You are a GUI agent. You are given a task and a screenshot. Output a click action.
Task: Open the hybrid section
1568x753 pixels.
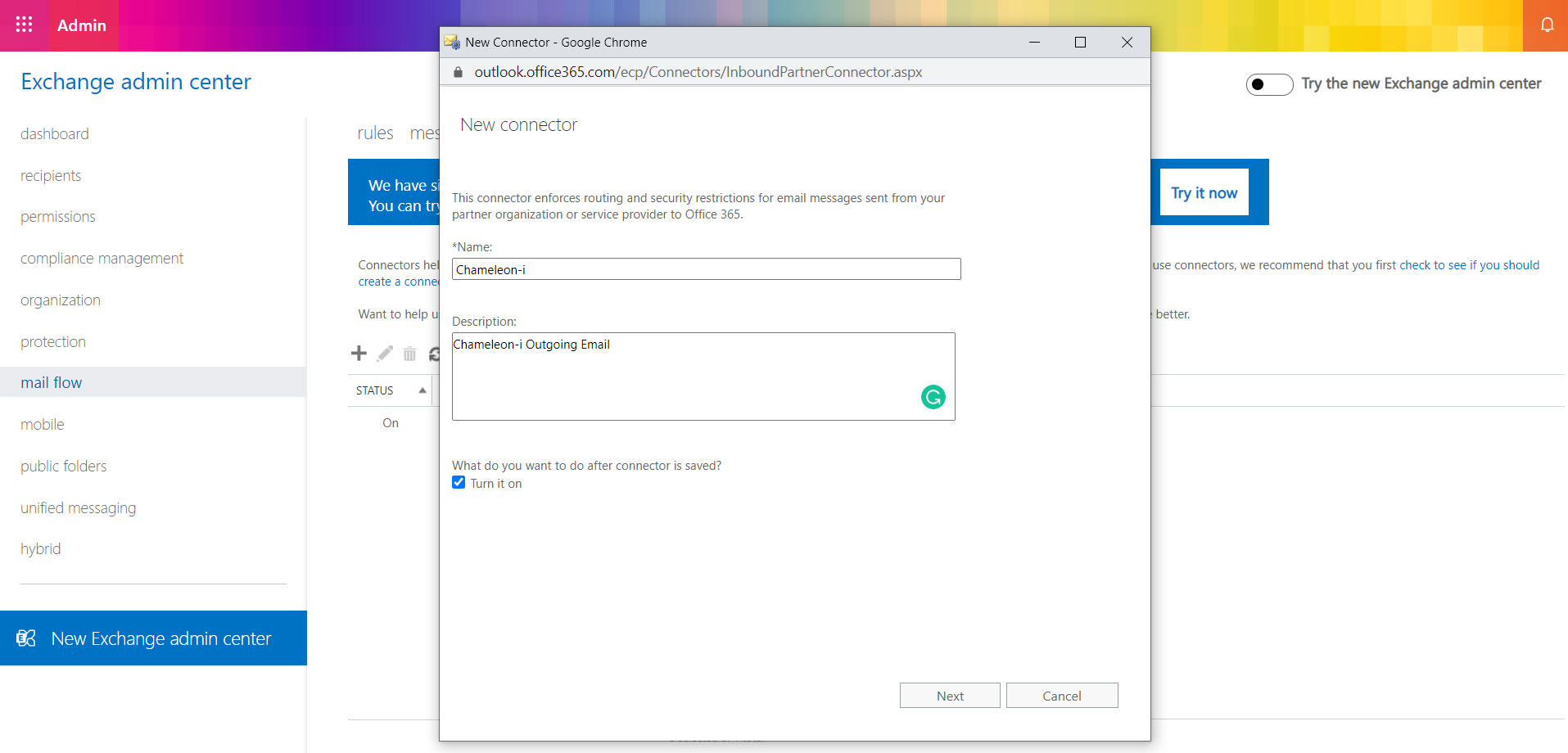[x=41, y=548]
